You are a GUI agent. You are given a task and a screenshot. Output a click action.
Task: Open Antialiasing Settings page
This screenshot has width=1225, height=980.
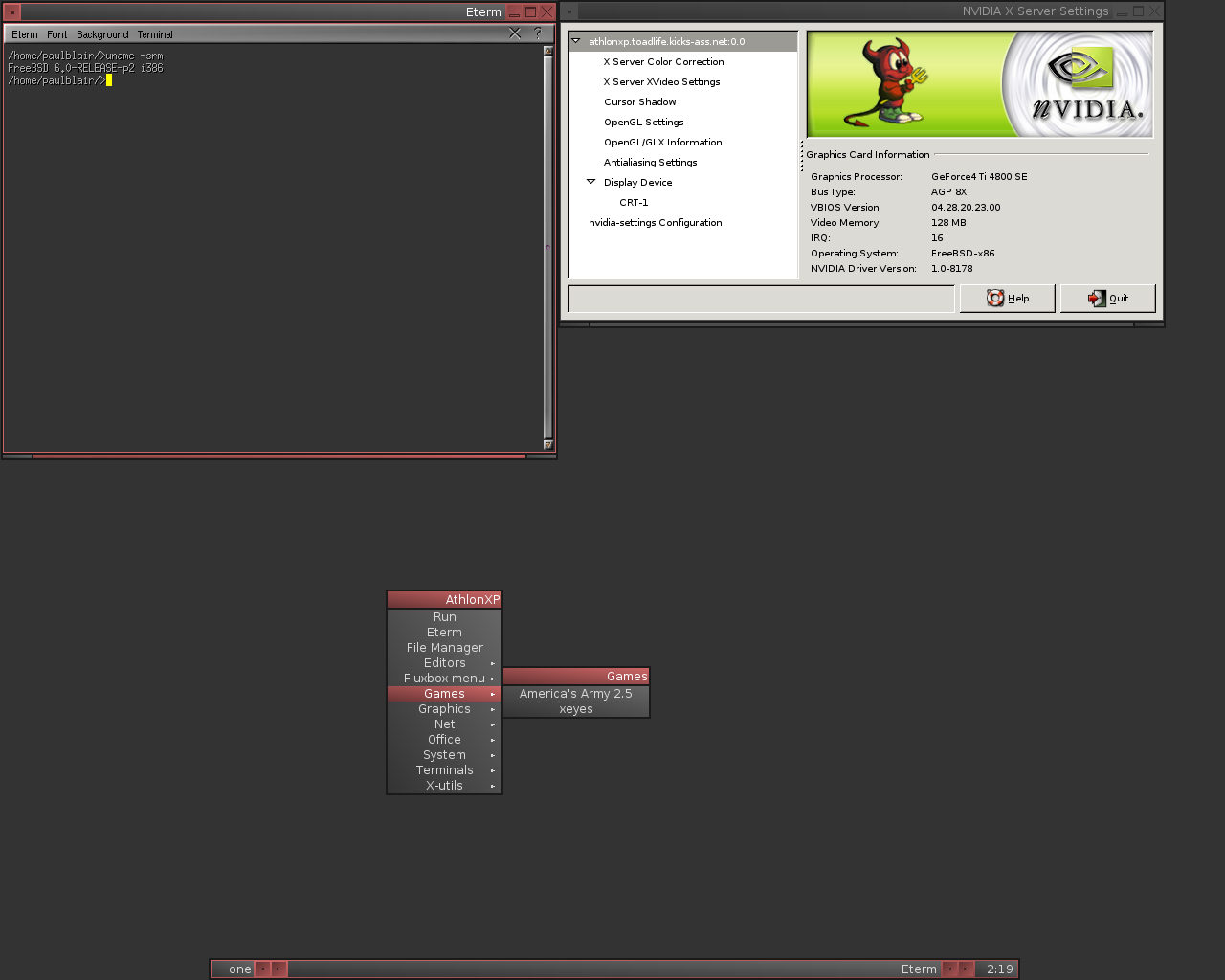pos(650,163)
